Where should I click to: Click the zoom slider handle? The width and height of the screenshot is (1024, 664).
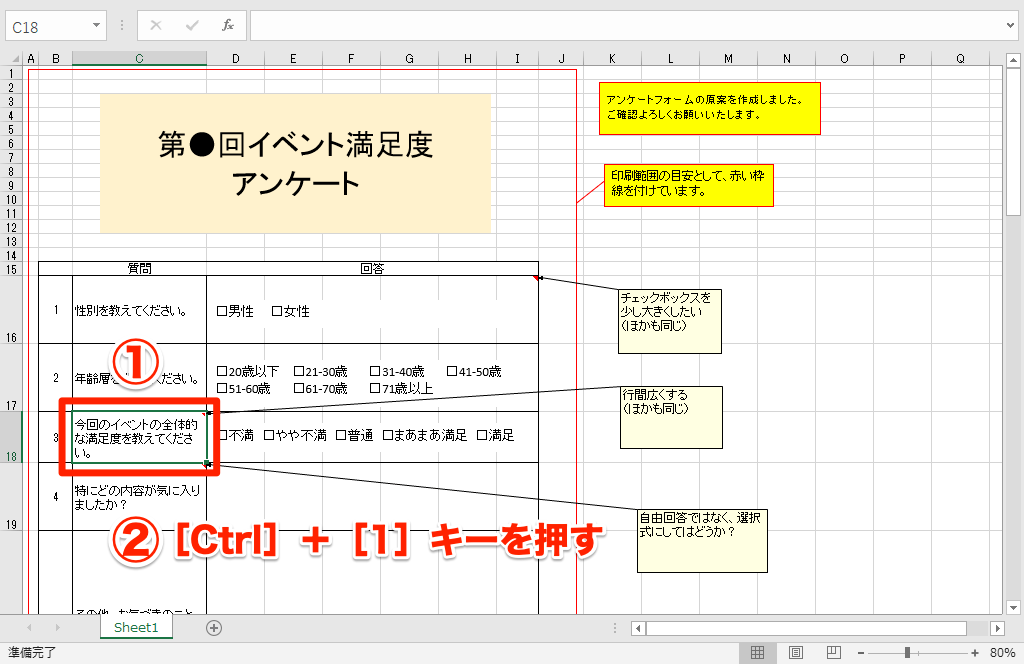908,652
